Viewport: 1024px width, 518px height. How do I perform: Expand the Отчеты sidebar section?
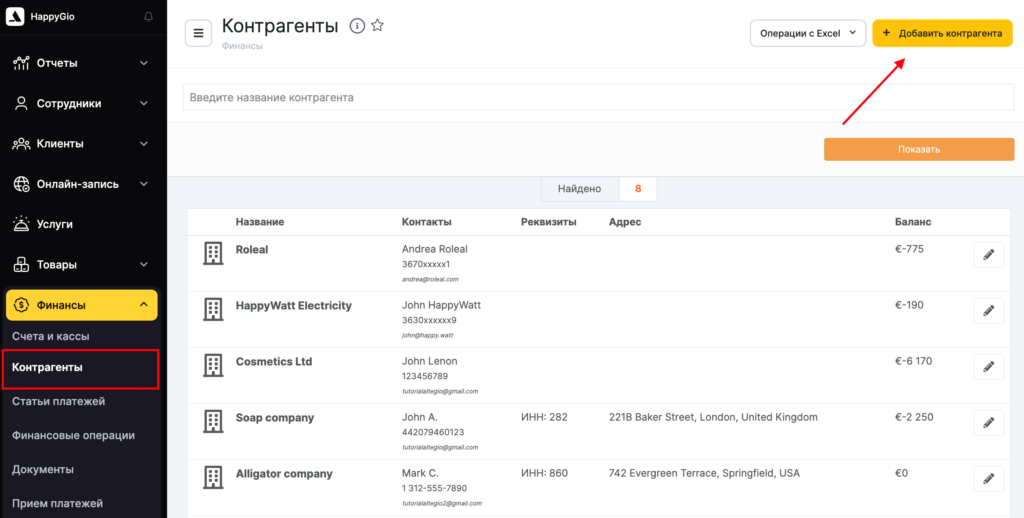click(82, 63)
